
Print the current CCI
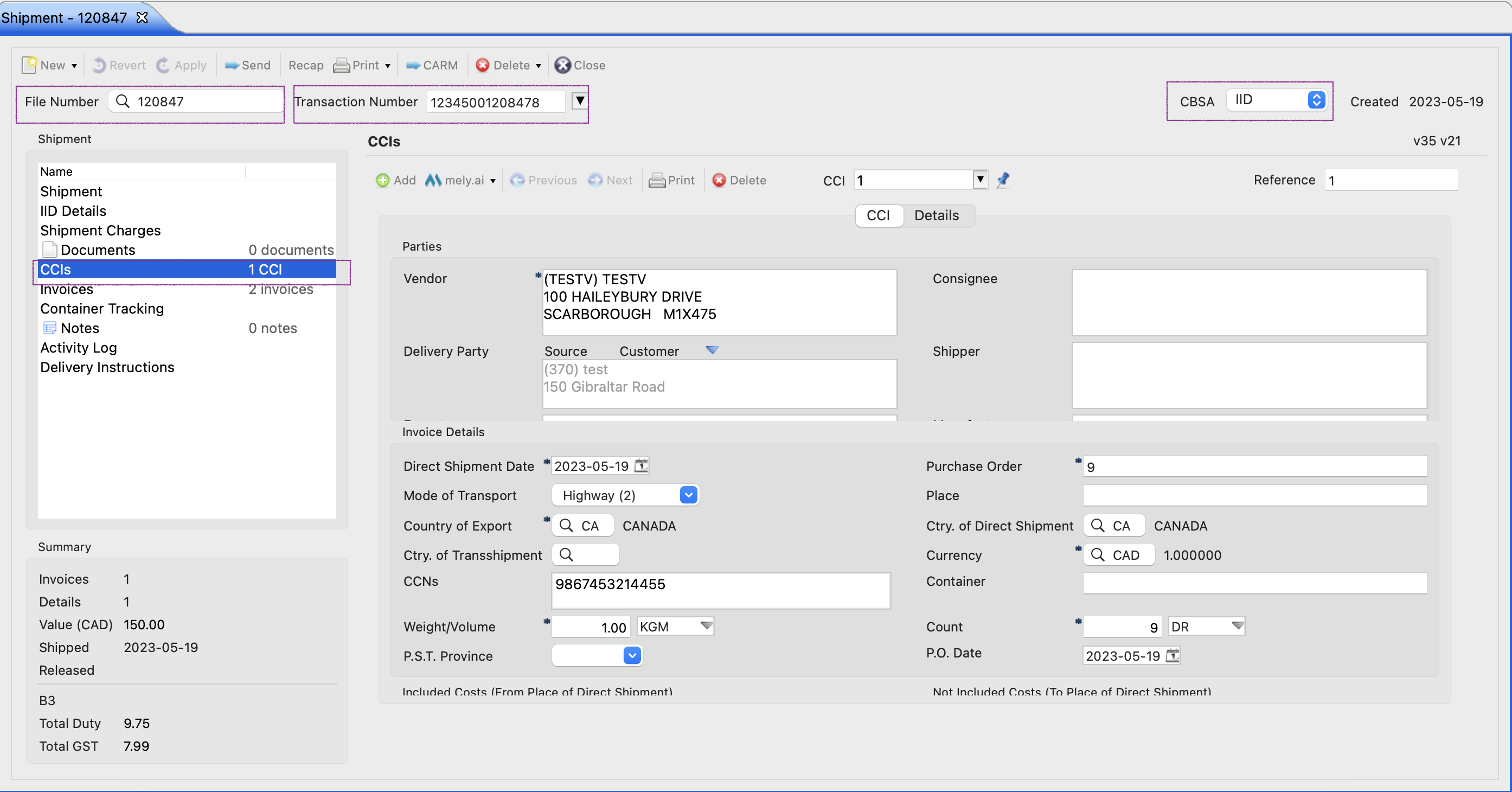[671, 180]
